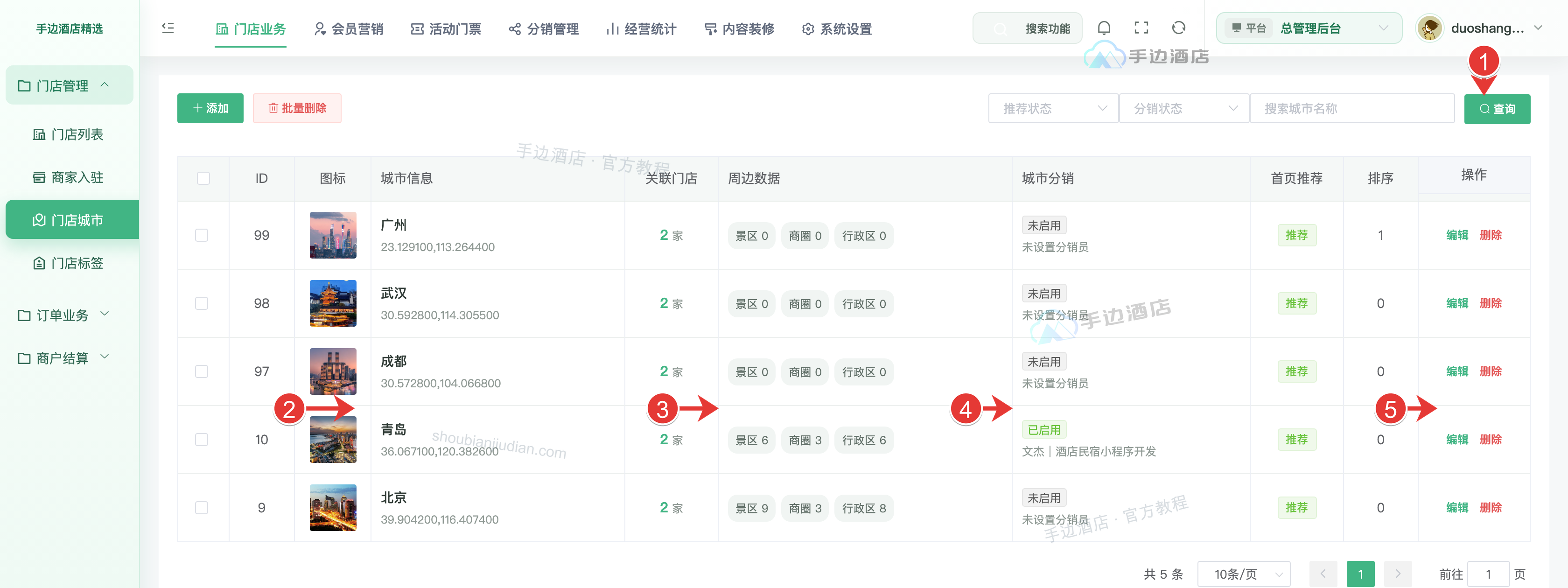The image size is (1568, 588).
Task: Open the 分销状态 dropdown
Action: click(1184, 108)
